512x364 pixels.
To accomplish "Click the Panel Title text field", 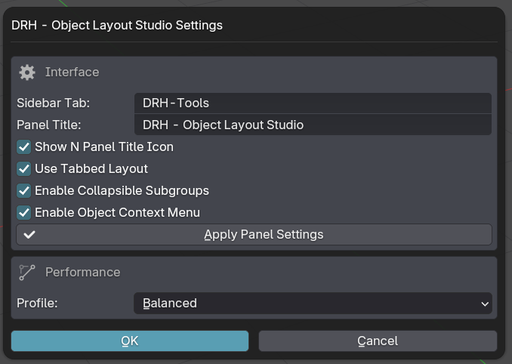I will click(313, 125).
